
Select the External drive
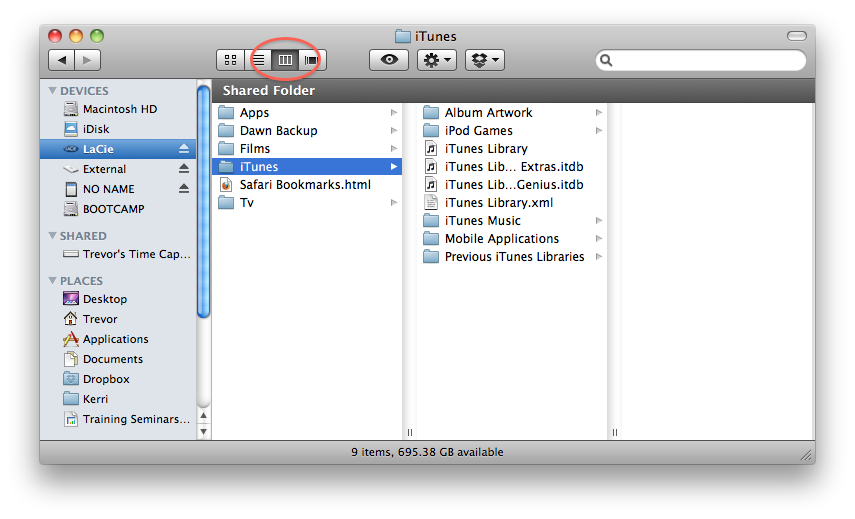tap(118, 169)
